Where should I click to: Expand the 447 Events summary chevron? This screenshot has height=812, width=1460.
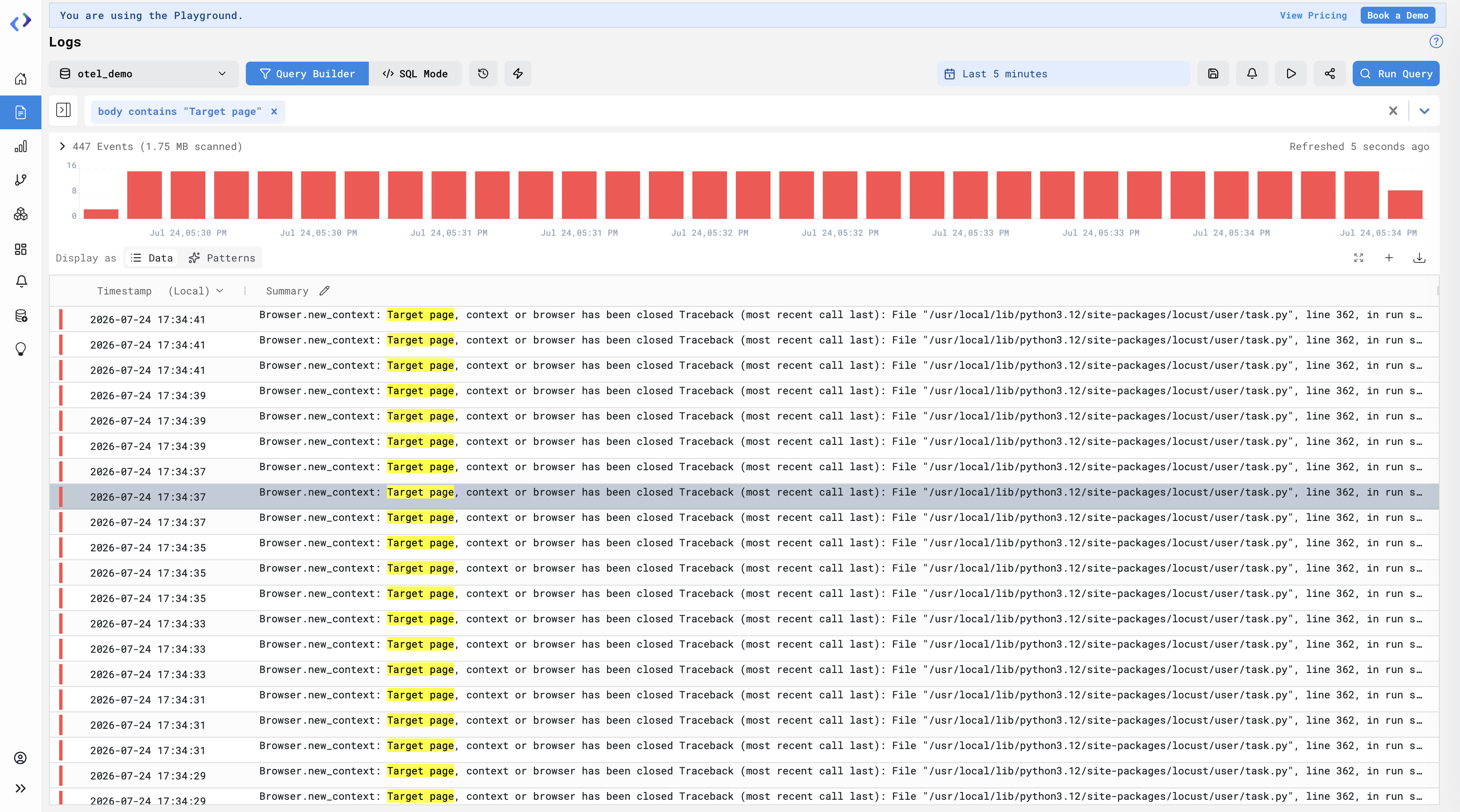point(63,147)
